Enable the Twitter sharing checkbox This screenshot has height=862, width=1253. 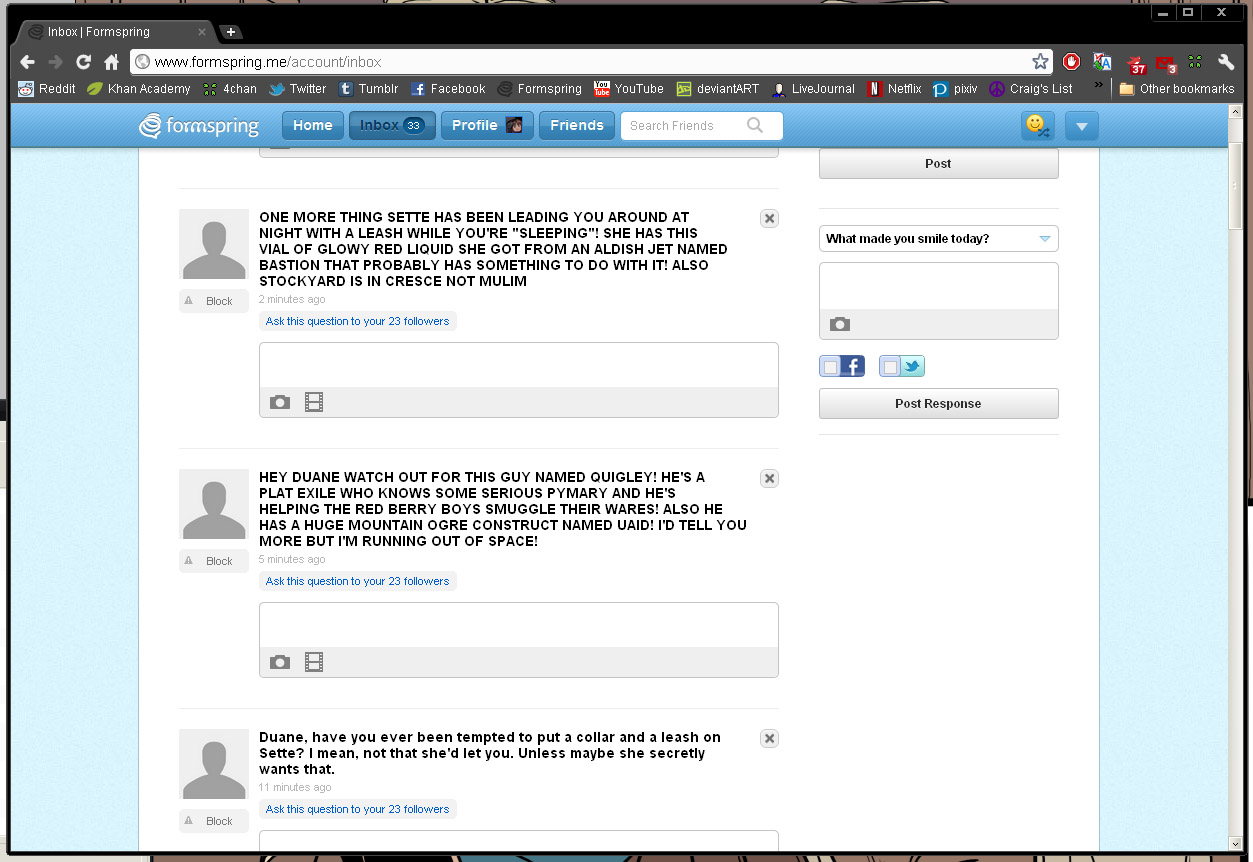point(891,367)
